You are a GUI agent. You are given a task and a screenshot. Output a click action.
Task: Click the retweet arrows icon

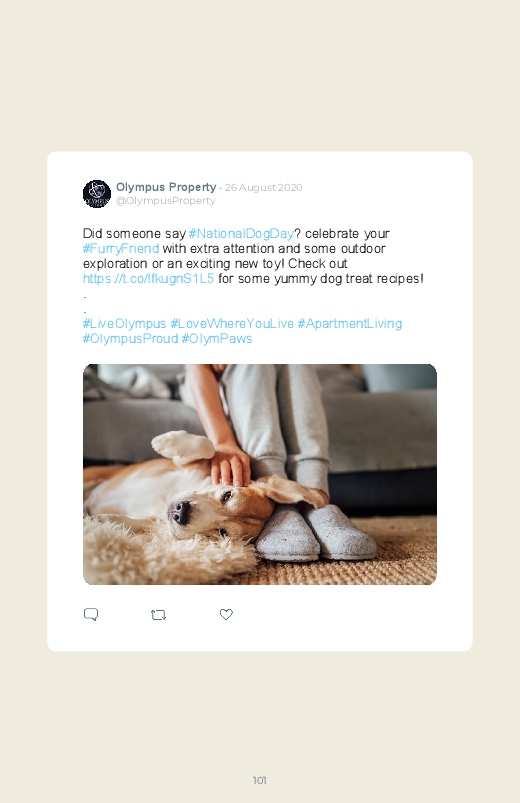158,615
